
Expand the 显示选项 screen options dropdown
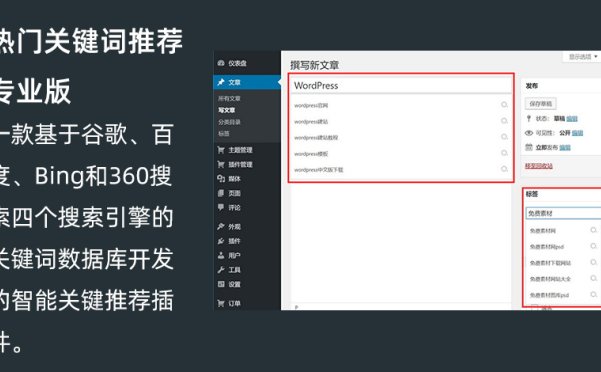(x=583, y=57)
